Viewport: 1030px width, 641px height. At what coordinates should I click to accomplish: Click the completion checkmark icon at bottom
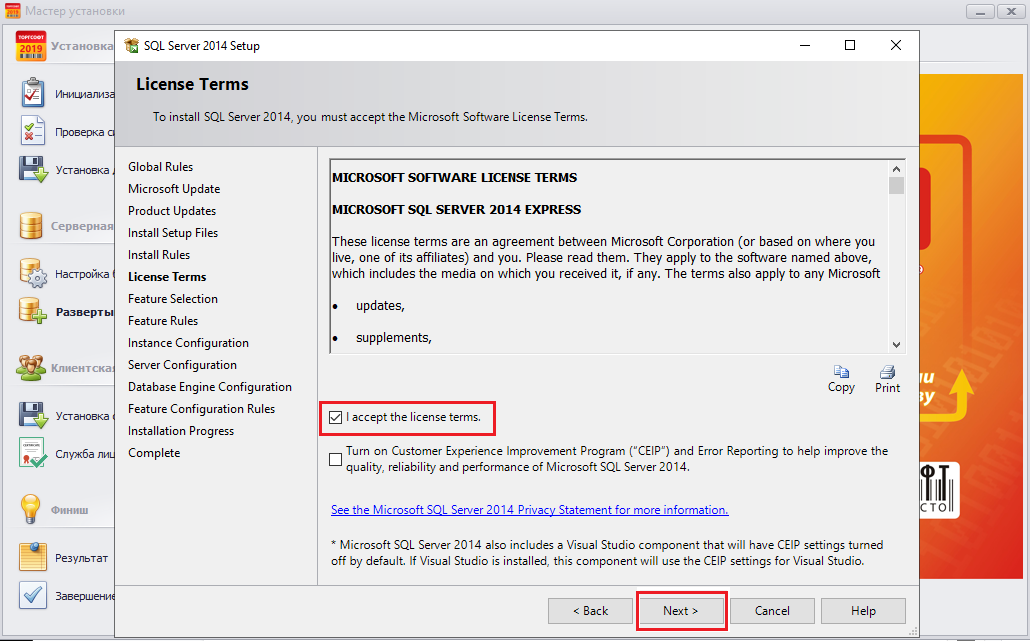33,595
